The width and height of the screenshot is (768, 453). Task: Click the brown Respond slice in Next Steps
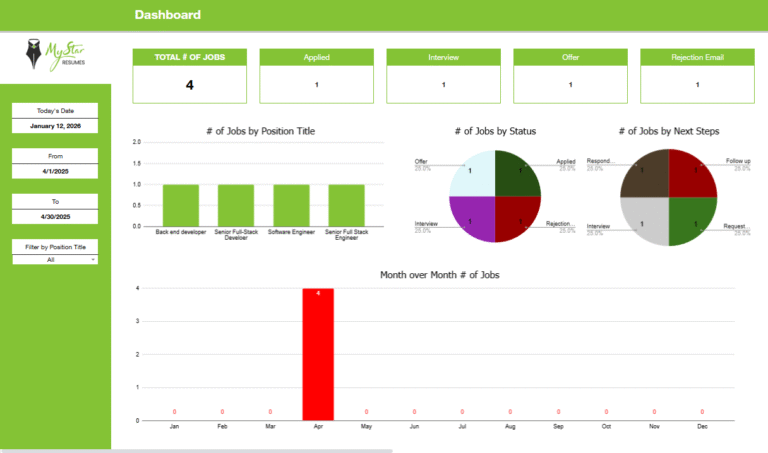645,173
